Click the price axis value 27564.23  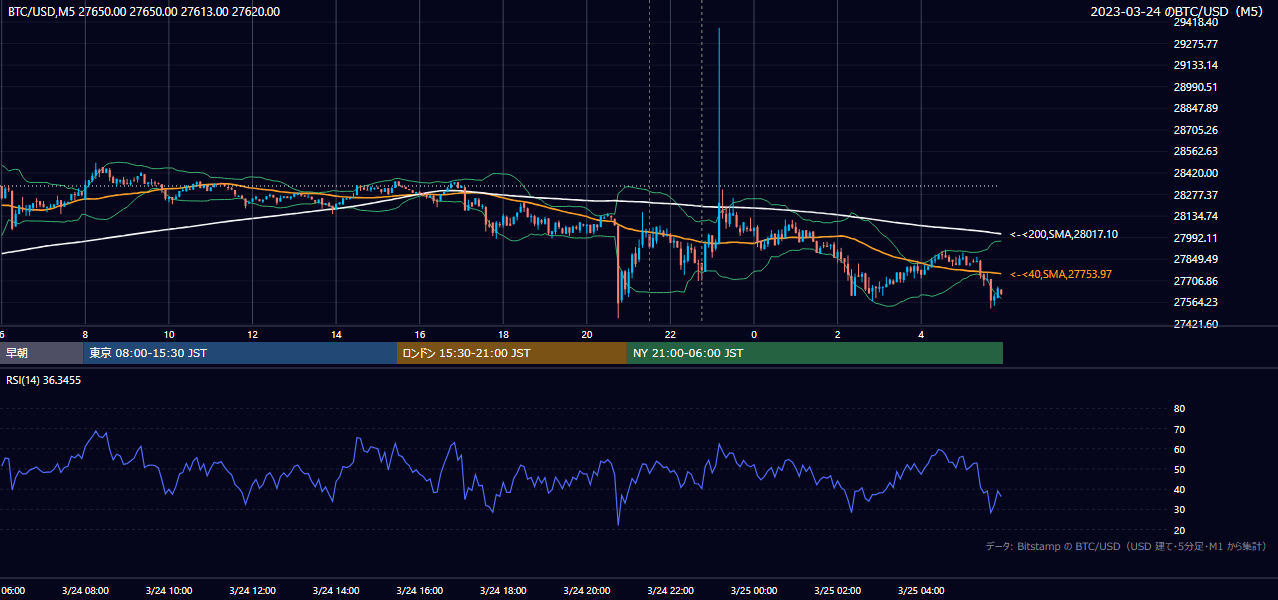pos(1195,302)
